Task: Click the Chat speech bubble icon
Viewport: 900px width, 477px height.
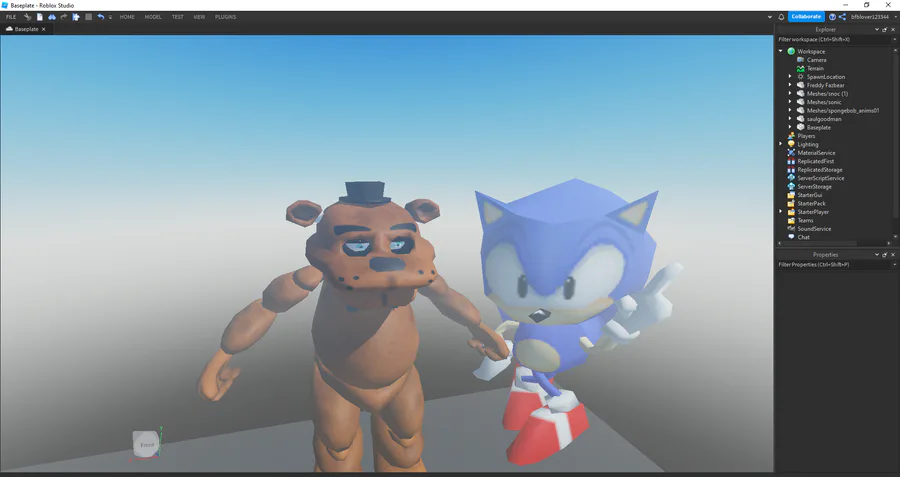Action: pyautogui.click(x=791, y=237)
